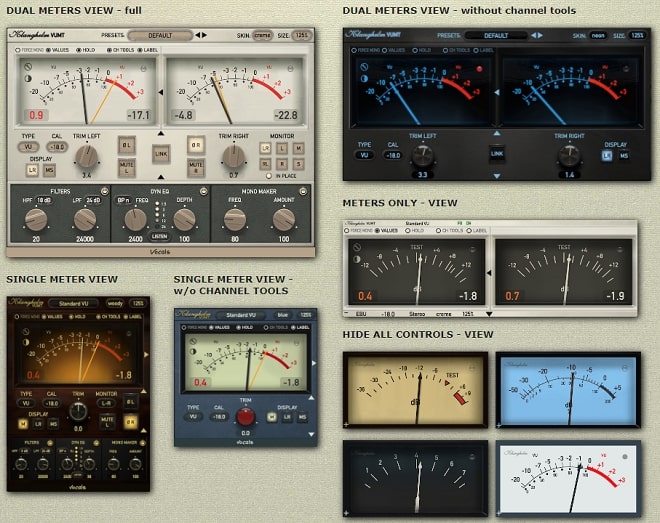The height and width of the screenshot is (523, 660).
Task: Open LPF 24 dB slope selector
Action: [93, 200]
